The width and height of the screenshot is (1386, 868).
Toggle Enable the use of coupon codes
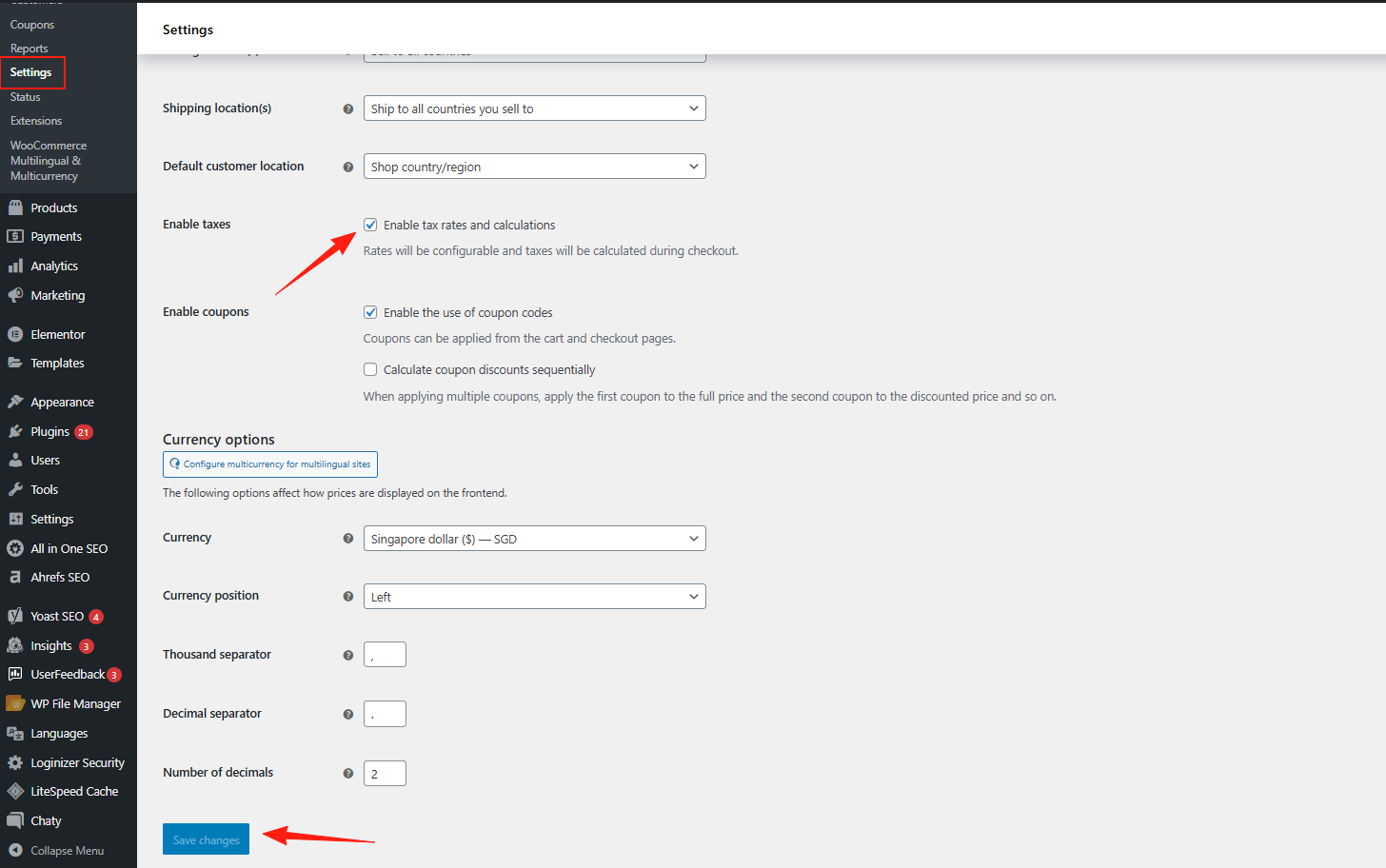point(370,313)
